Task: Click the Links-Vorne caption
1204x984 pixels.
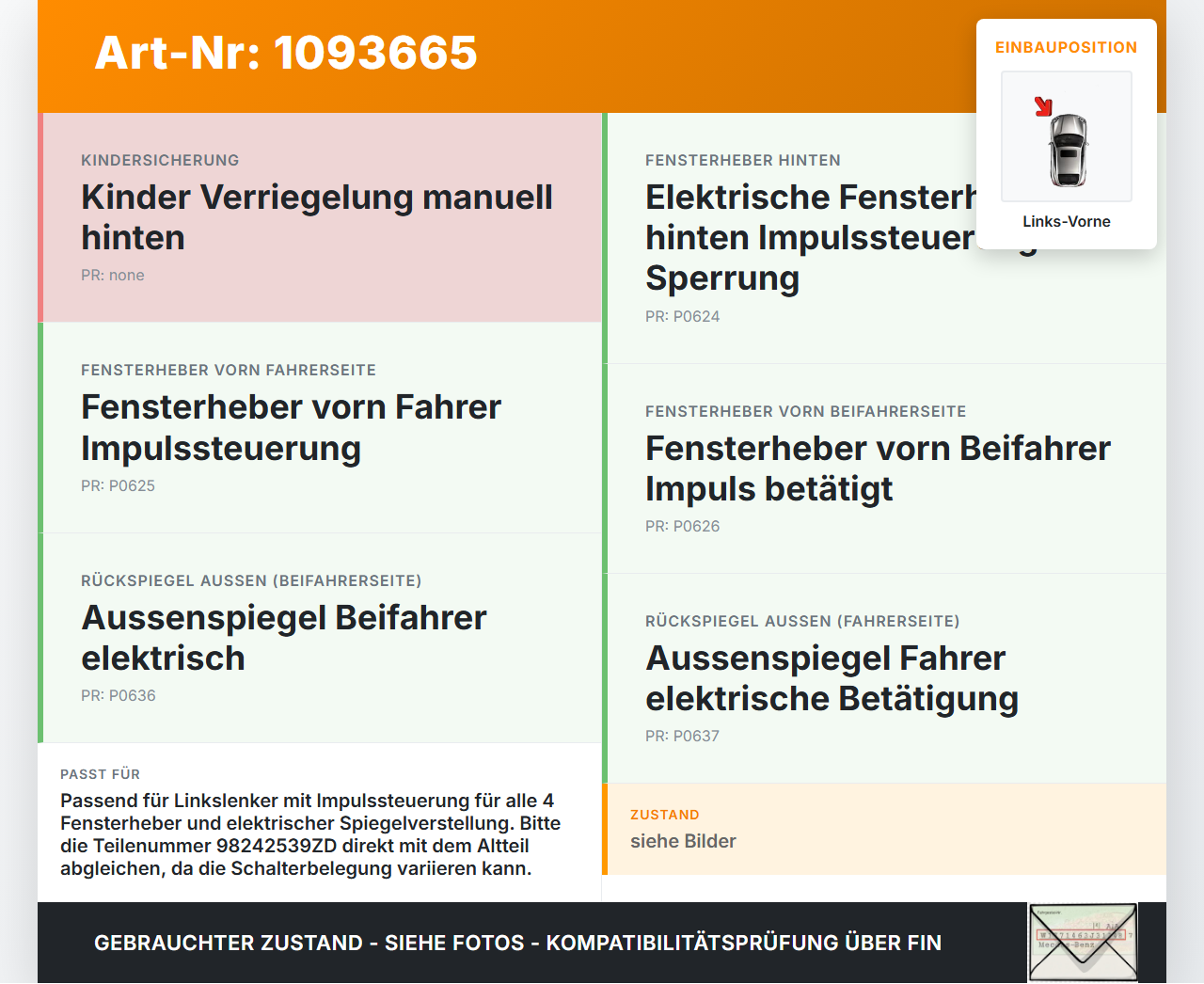Action: (x=1067, y=221)
